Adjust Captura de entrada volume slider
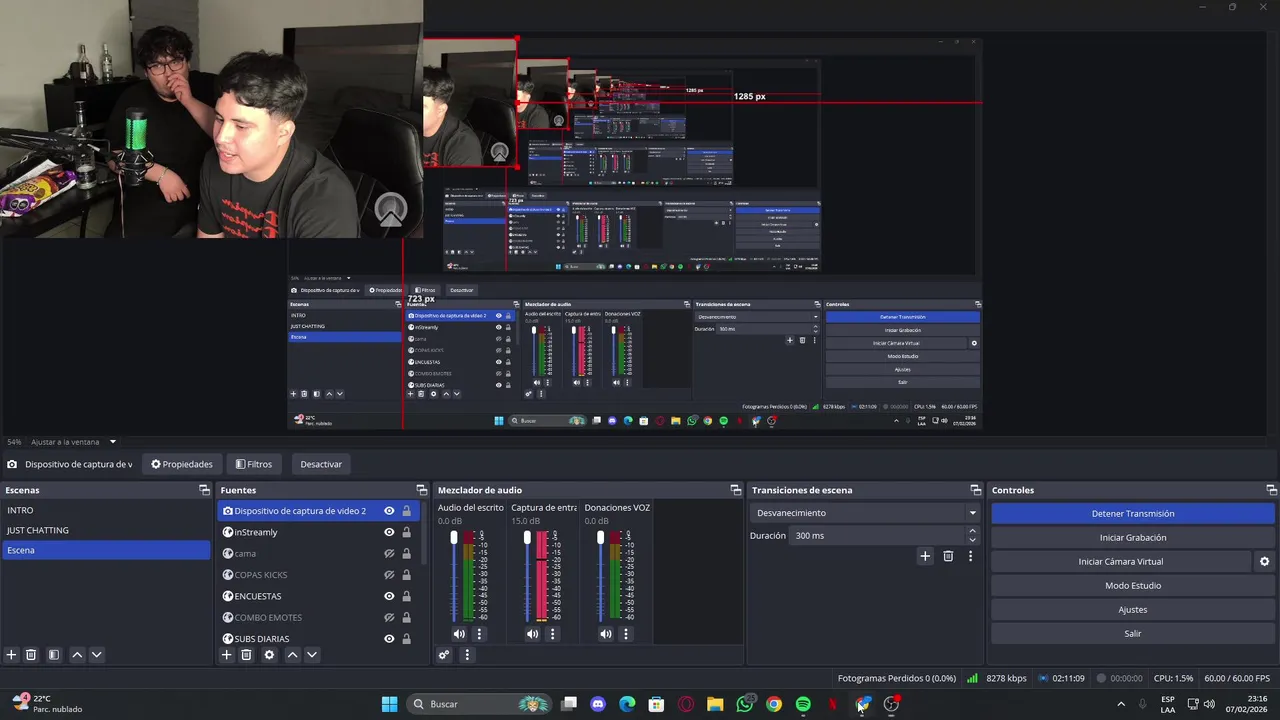Screen dimensions: 1280x720 [527, 538]
